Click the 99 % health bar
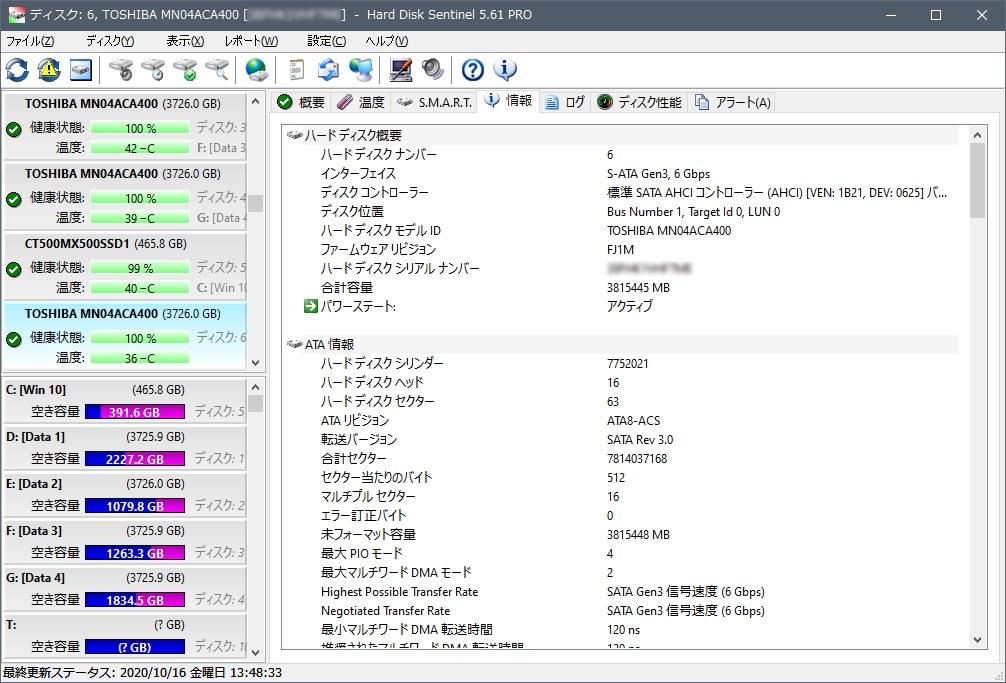The image size is (1006, 683). pos(140,268)
